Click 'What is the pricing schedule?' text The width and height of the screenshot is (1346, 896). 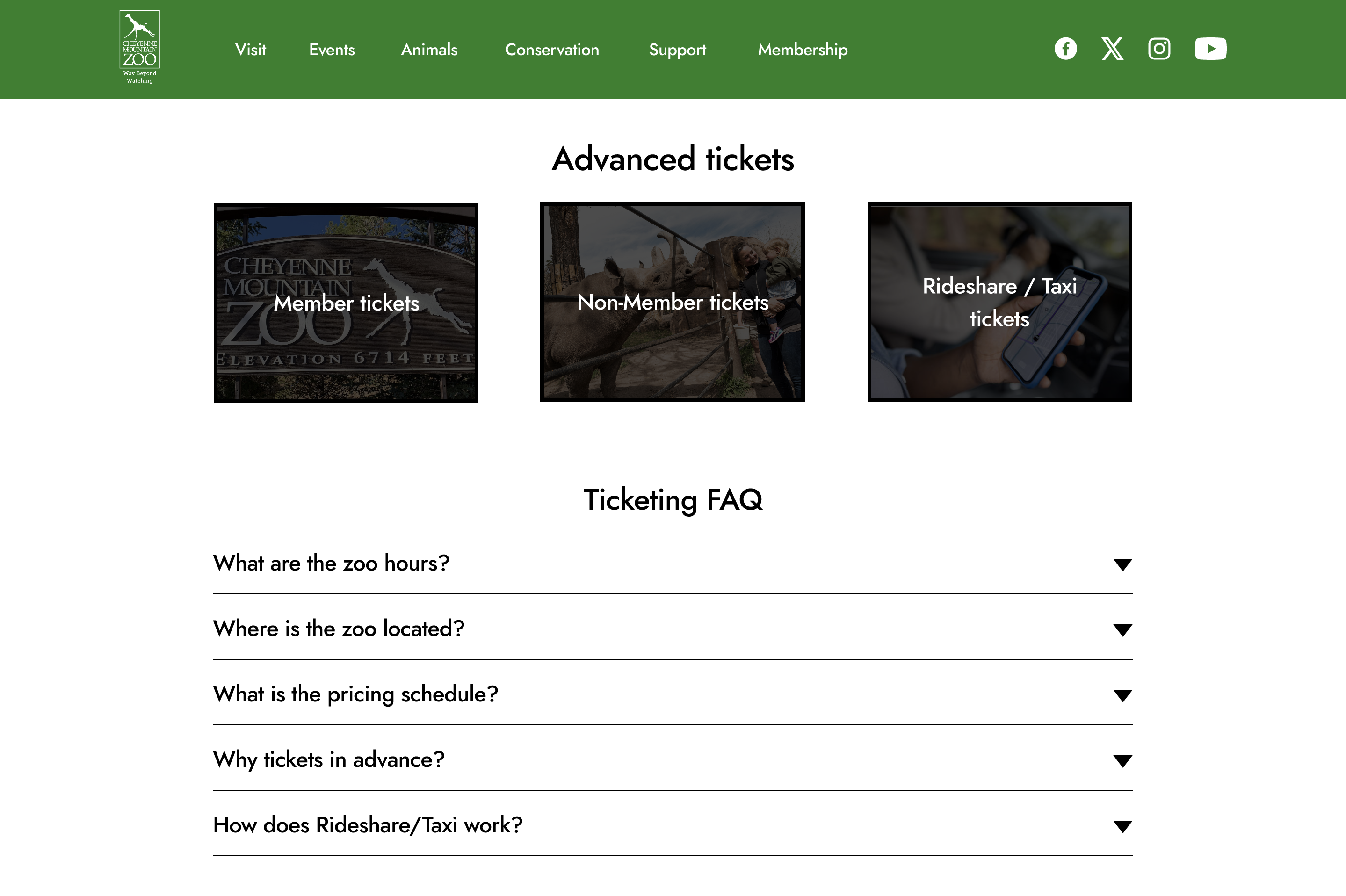tap(355, 694)
